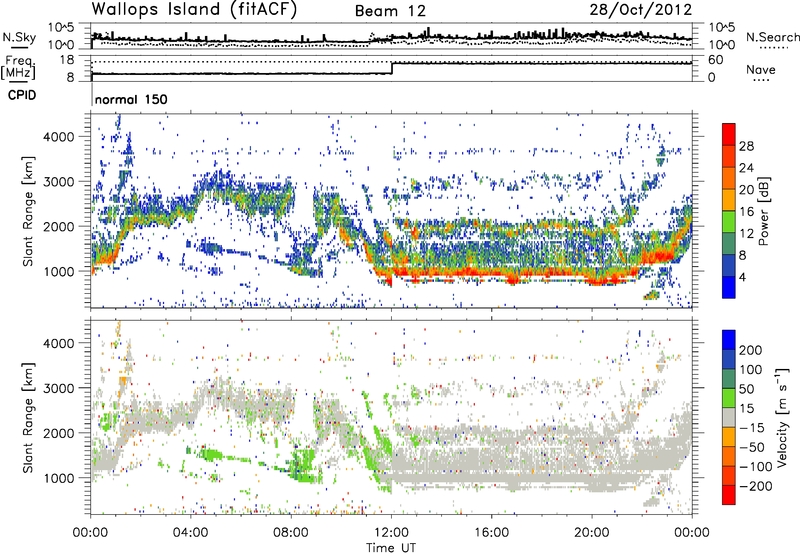The width and height of the screenshot is (800, 554).
Task: Click the "18" frequency tick label
Action: pyautogui.click(x=67, y=60)
